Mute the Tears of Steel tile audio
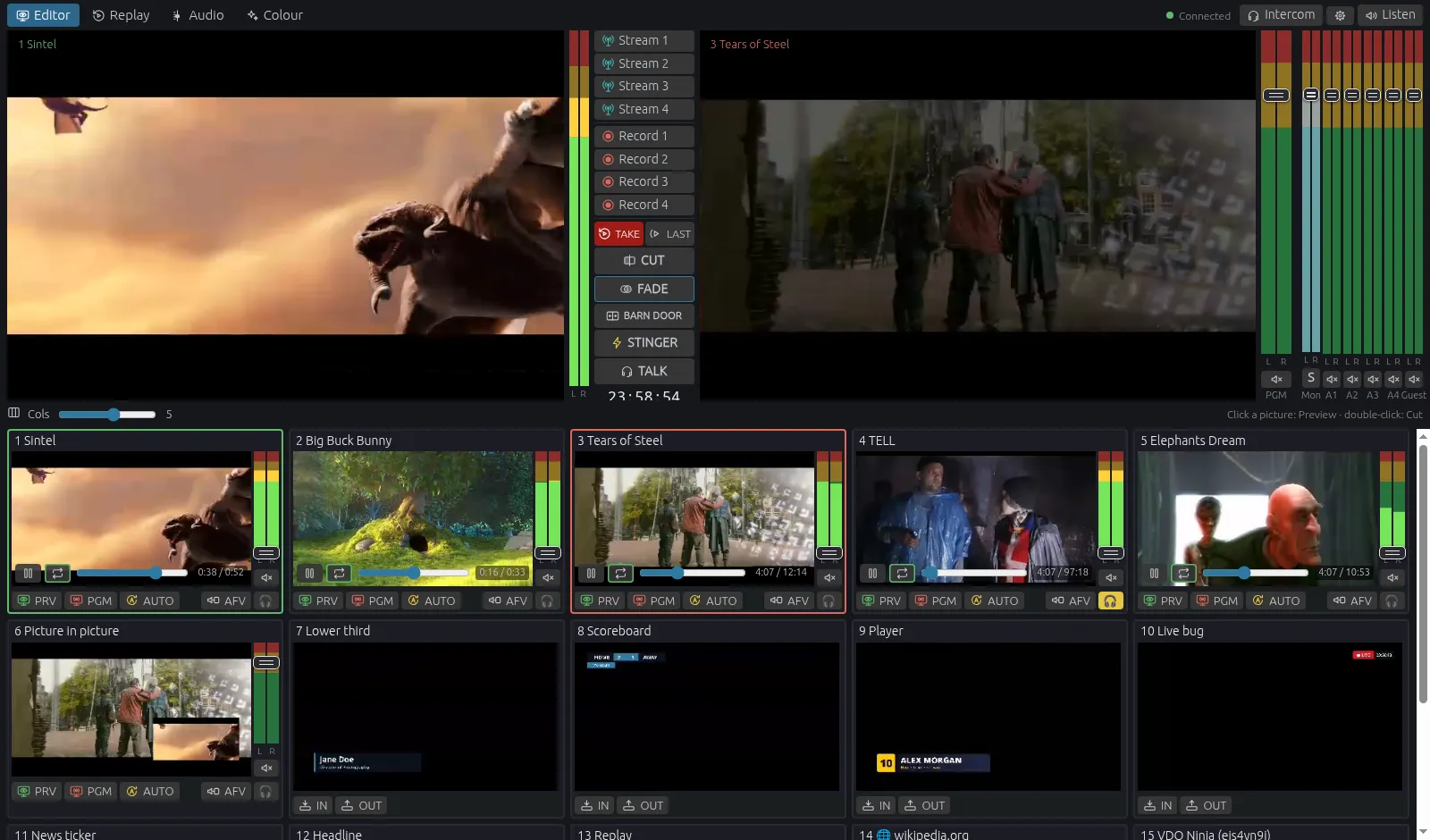Viewport: 1430px width, 840px height. 829,577
